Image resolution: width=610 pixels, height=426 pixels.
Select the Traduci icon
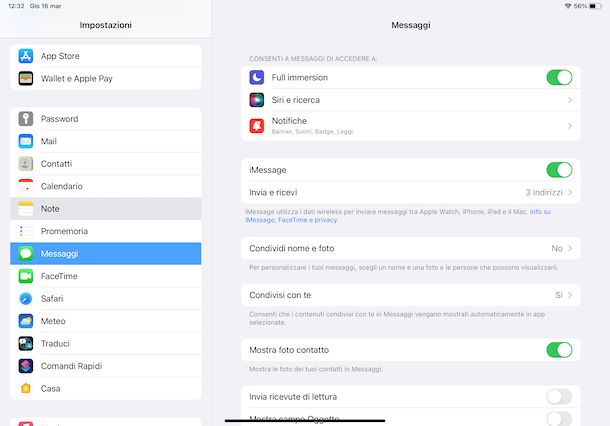coord(26,344)
